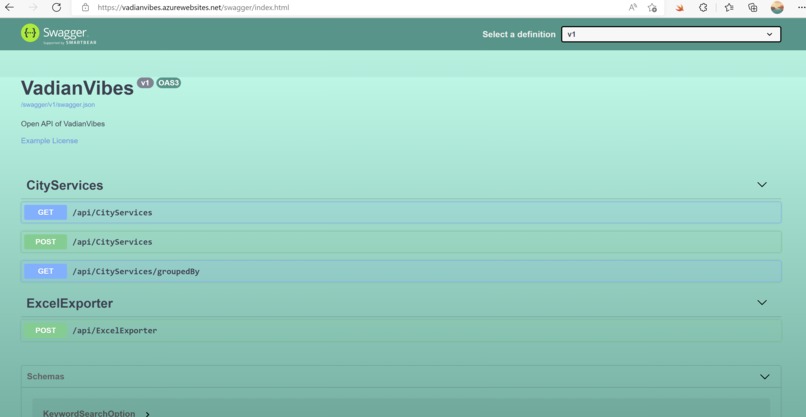Screen dimensions: 806x417
Task: Click the Swagger logo
Action: (x=58, y=34)
